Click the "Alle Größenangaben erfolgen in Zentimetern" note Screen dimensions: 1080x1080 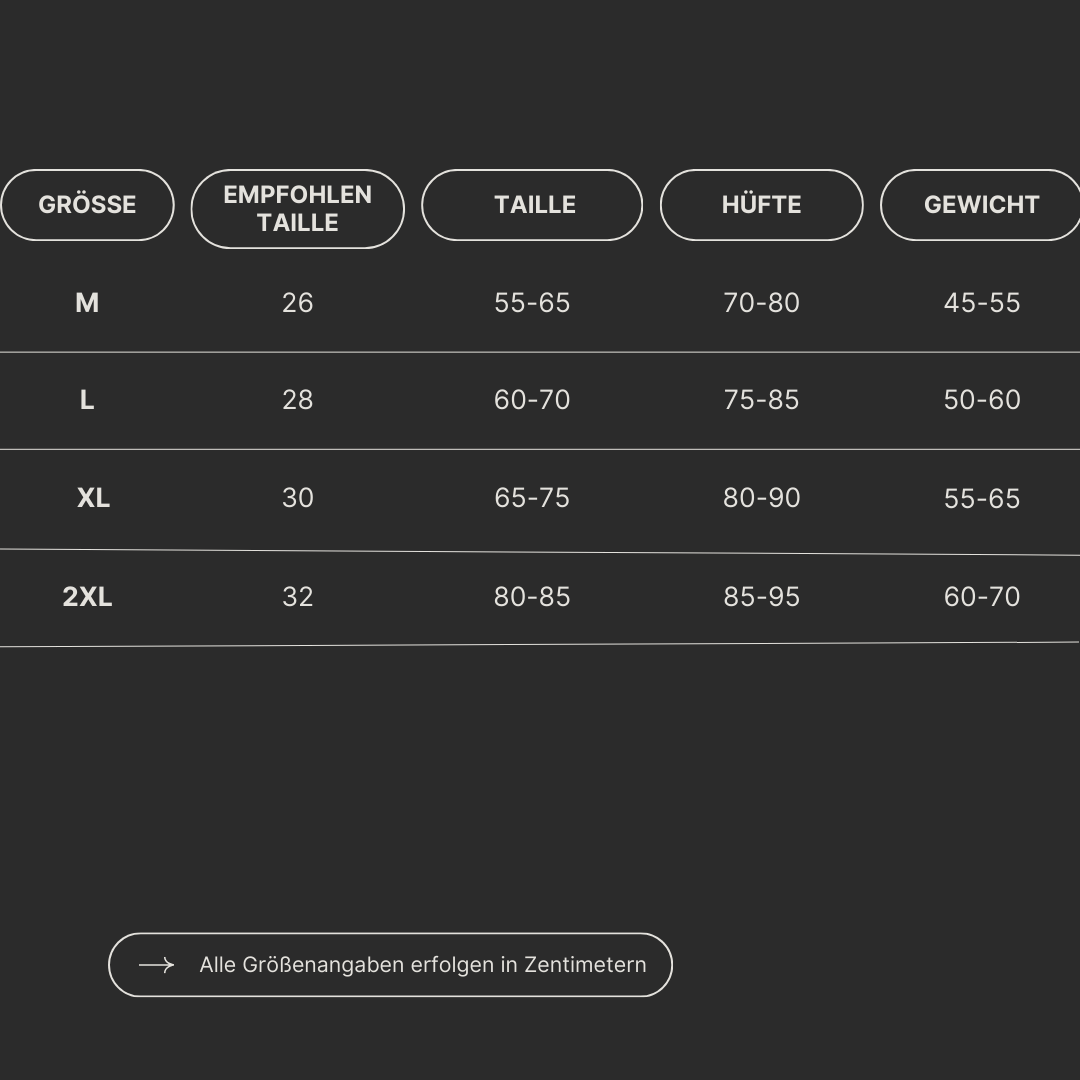pyautogui.click(x=422, y=965)
